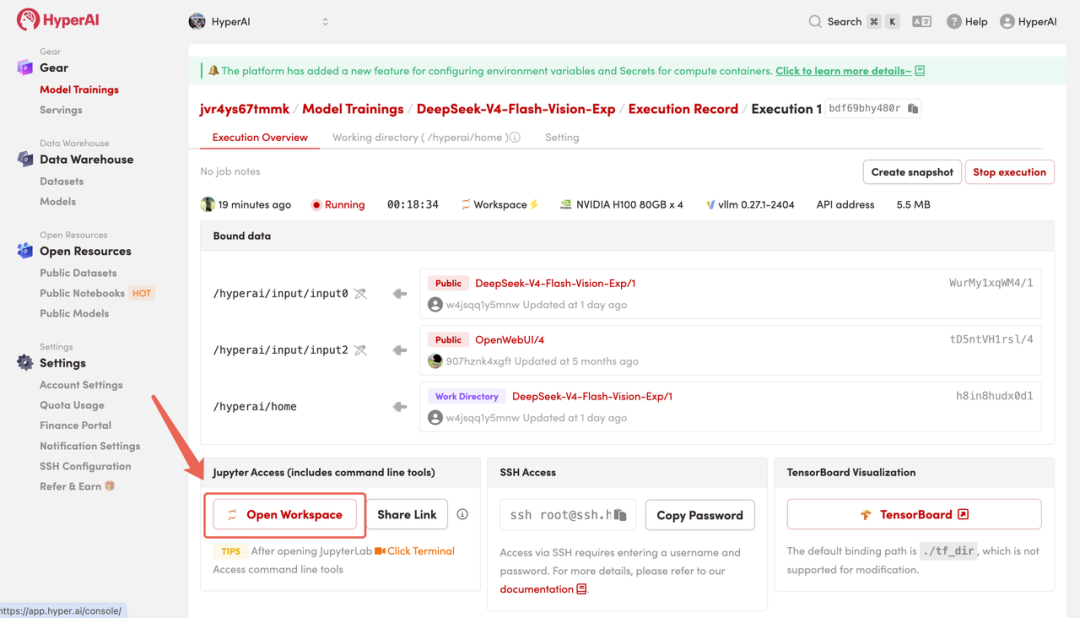Open the HyperAI user account menu
This screenshot has width=1080, height=618.
pos(1028,21)
